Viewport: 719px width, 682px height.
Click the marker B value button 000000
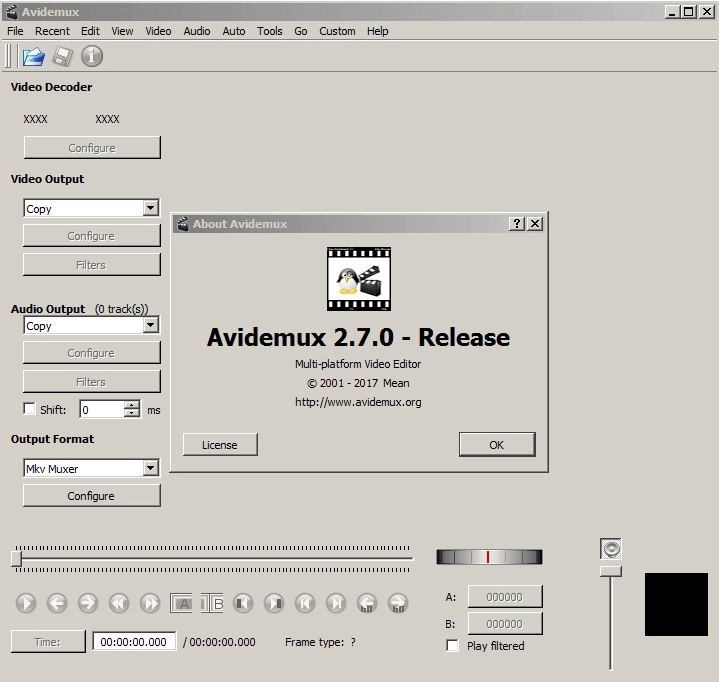(505, 624)
